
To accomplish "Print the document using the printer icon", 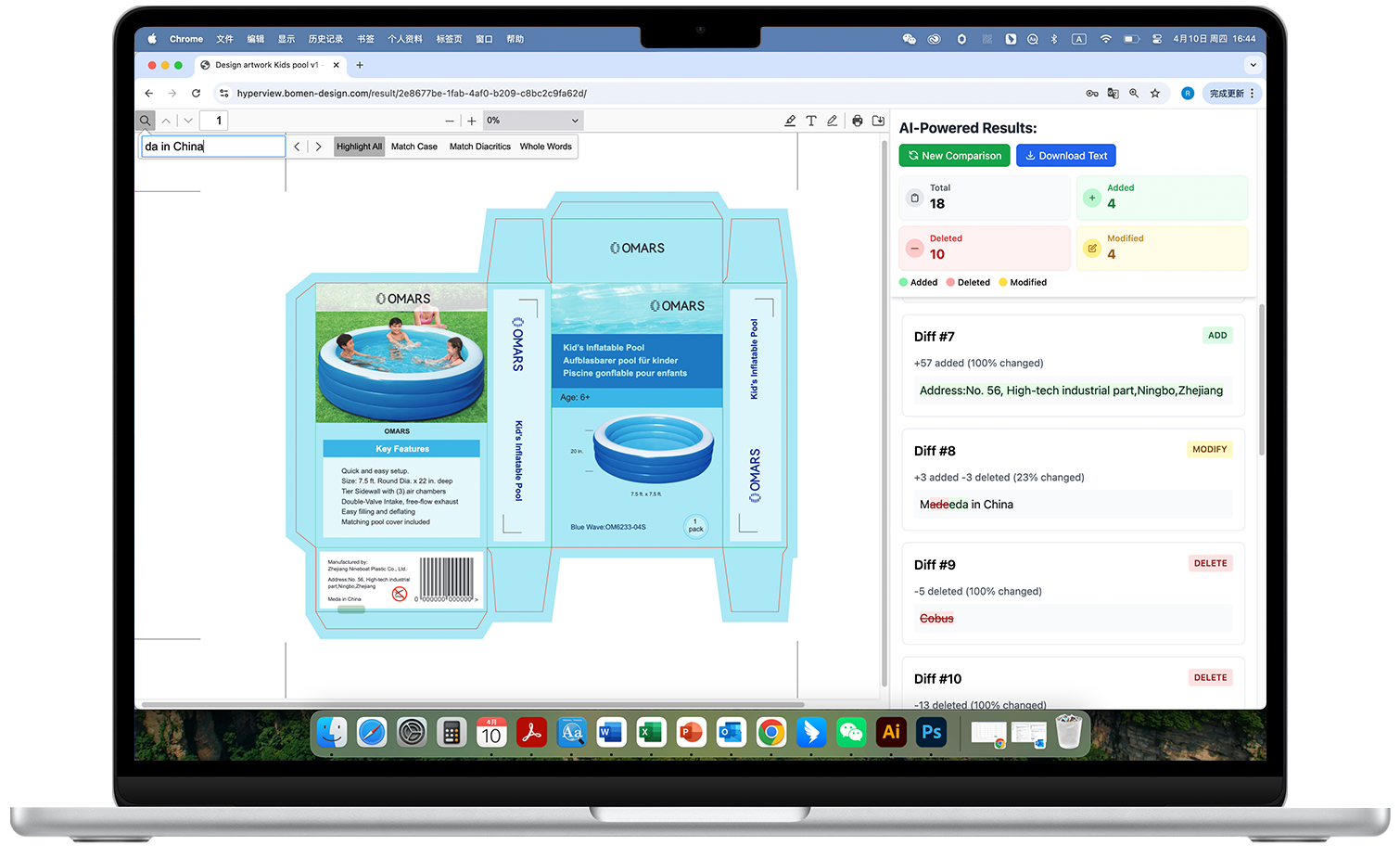I will tap(858, 121).
